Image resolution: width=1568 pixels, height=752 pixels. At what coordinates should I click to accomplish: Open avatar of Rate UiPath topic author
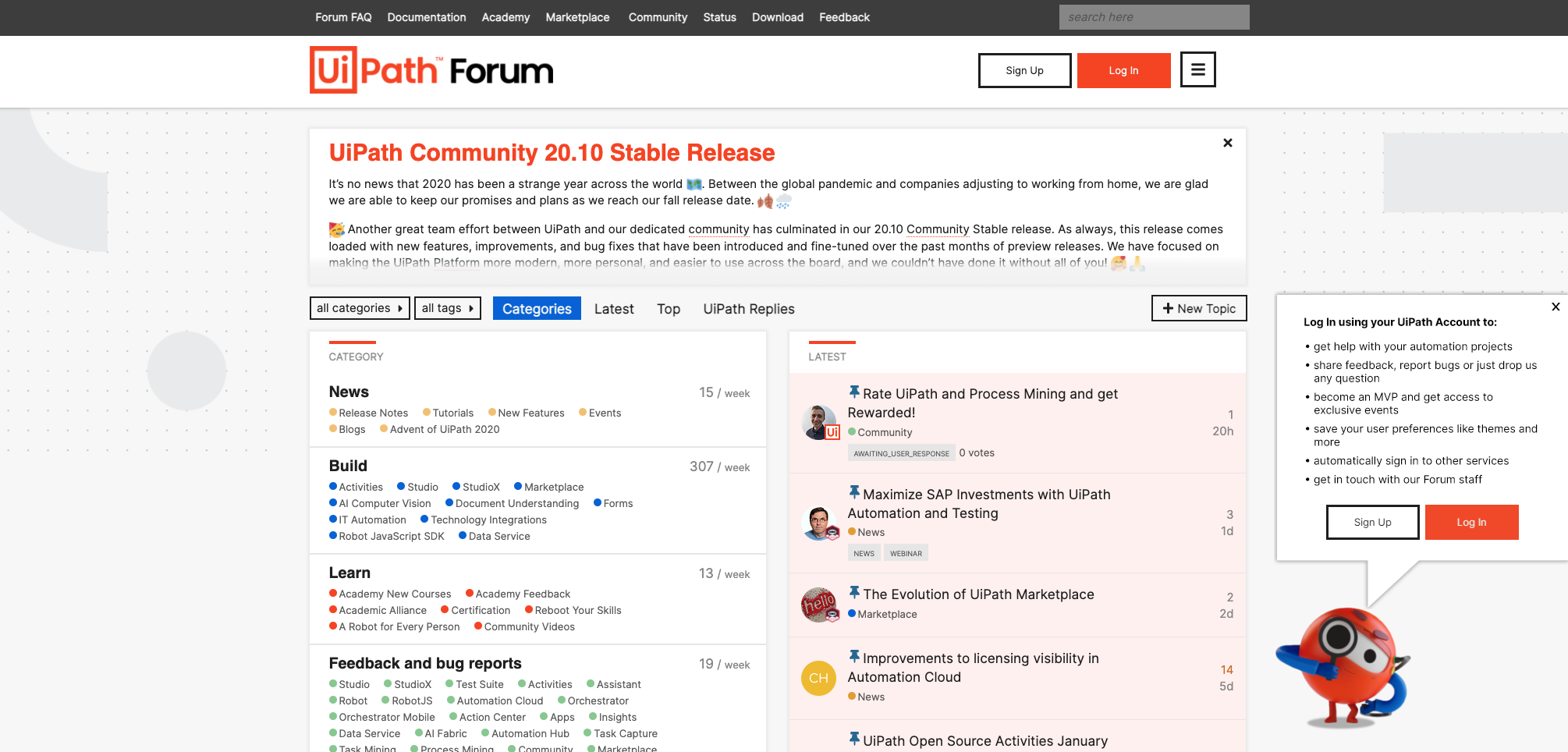pyautogui.click(x=819, y=422)
